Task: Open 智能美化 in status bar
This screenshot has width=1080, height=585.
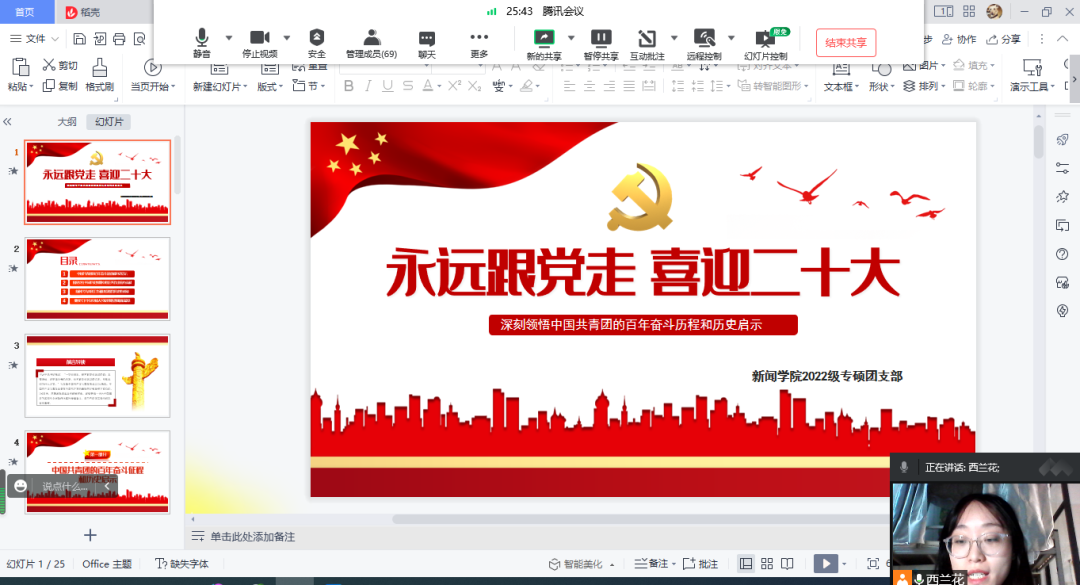Action: [x=581, y=564]
